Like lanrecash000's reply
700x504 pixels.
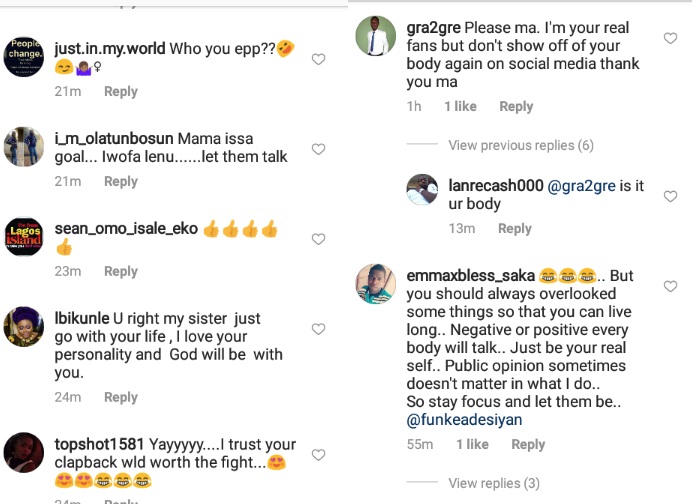coord(670,196)
